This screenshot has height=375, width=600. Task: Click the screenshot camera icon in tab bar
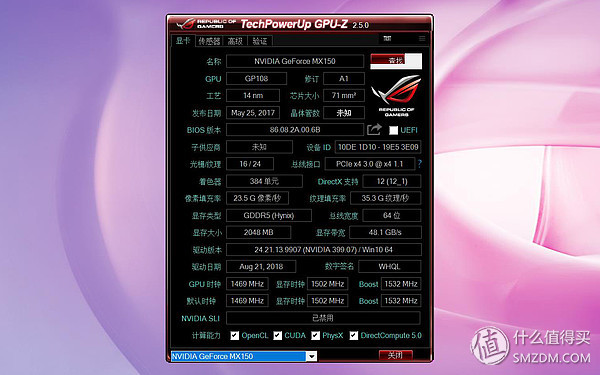click(387, 38)
